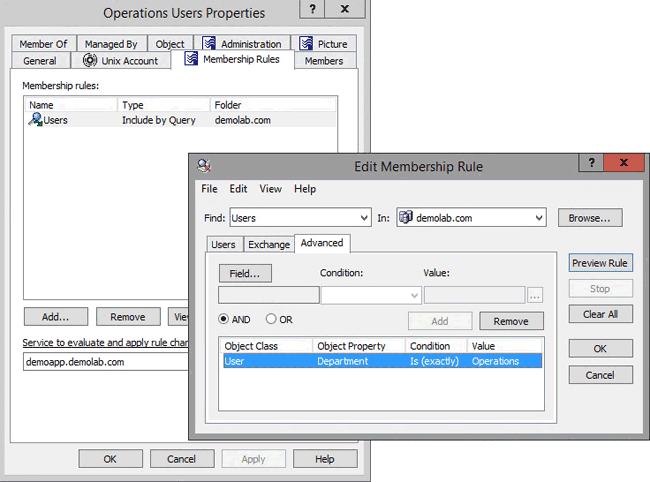
Task: Click Help in Operations Users Properties
Action: [325, 459]
